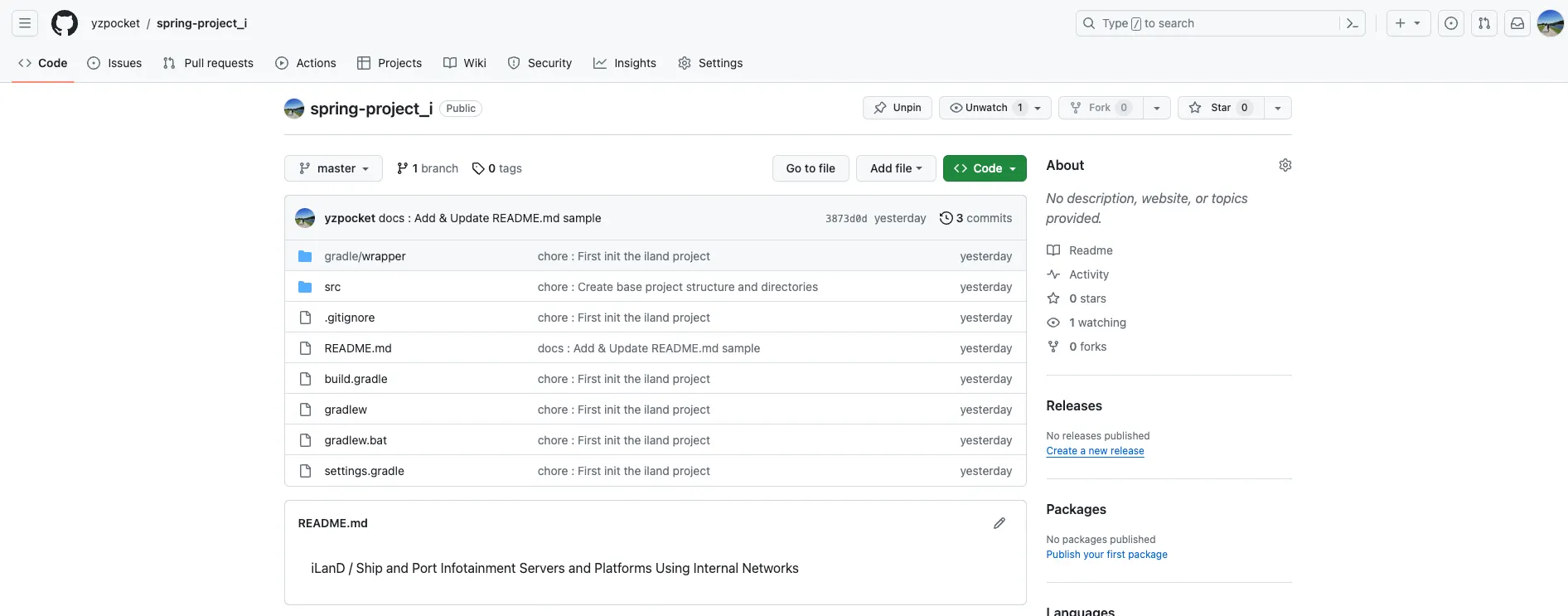The image size is (1568, 616).
Task: Follow the Create a new release link
Action: [x=1095, y=451]
